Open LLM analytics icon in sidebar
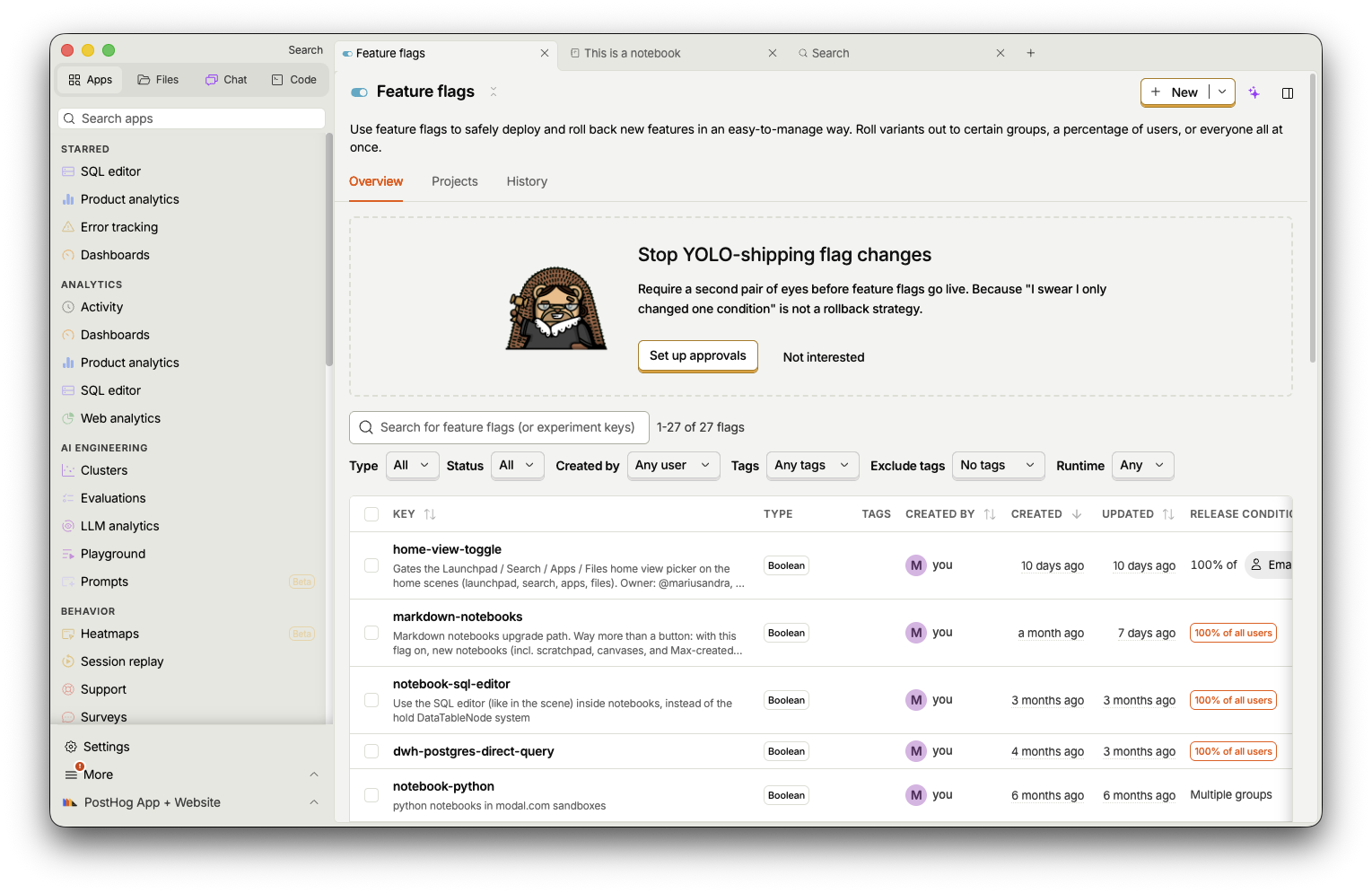Viewport: 1372px width, 893px height. [x=68, y=526]
